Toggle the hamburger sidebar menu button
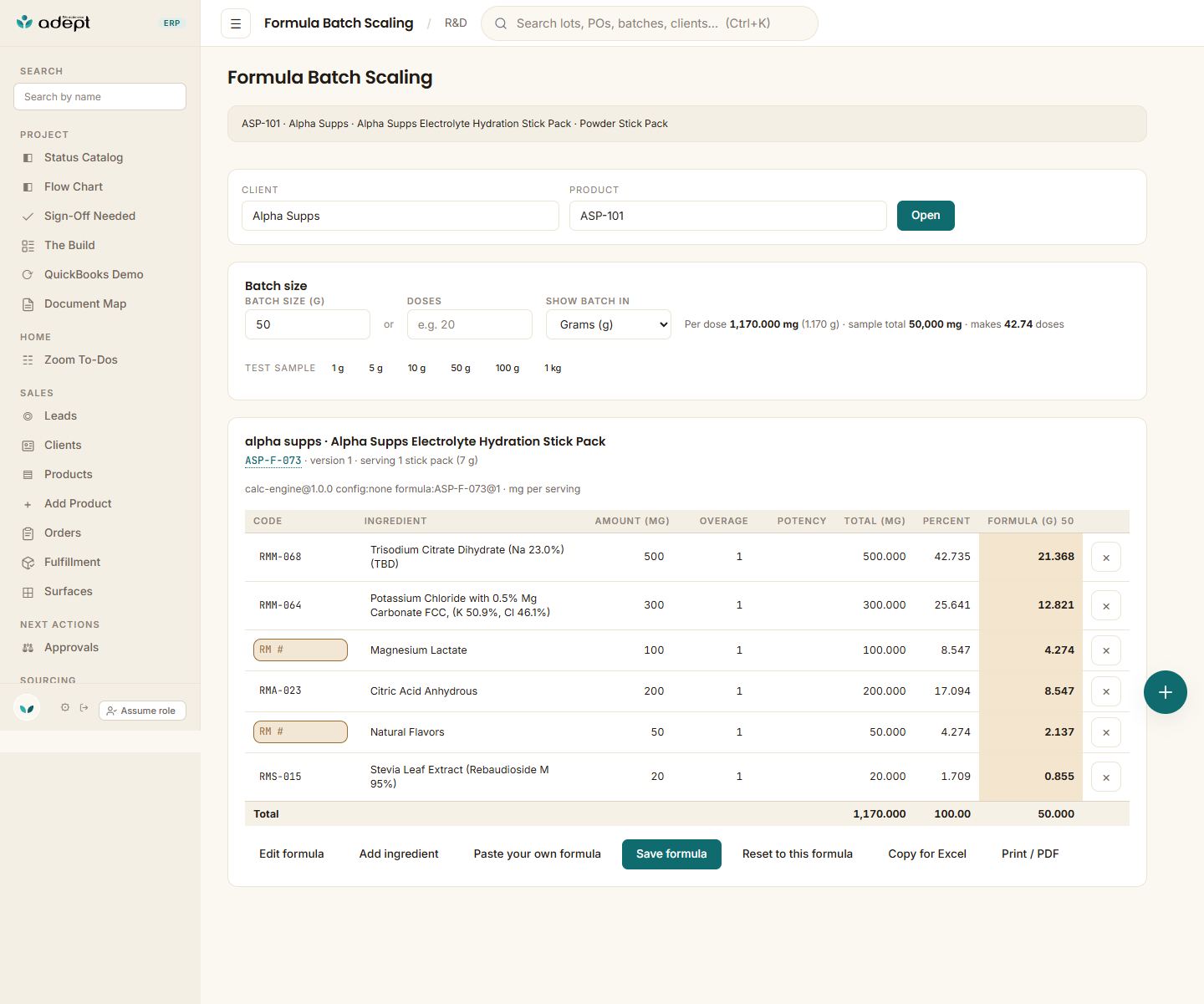 (x=236, y=23)
